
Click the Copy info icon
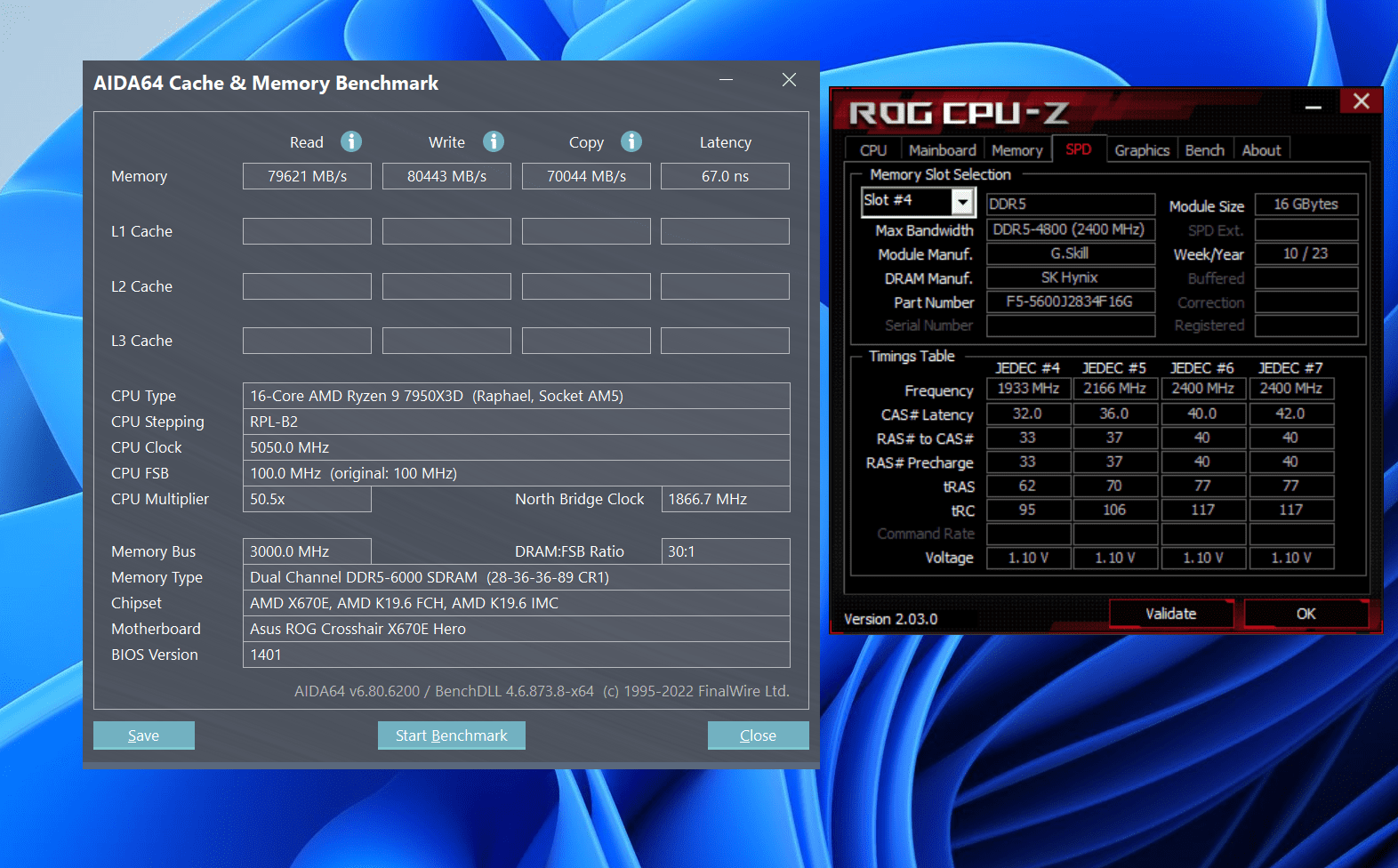631,141
